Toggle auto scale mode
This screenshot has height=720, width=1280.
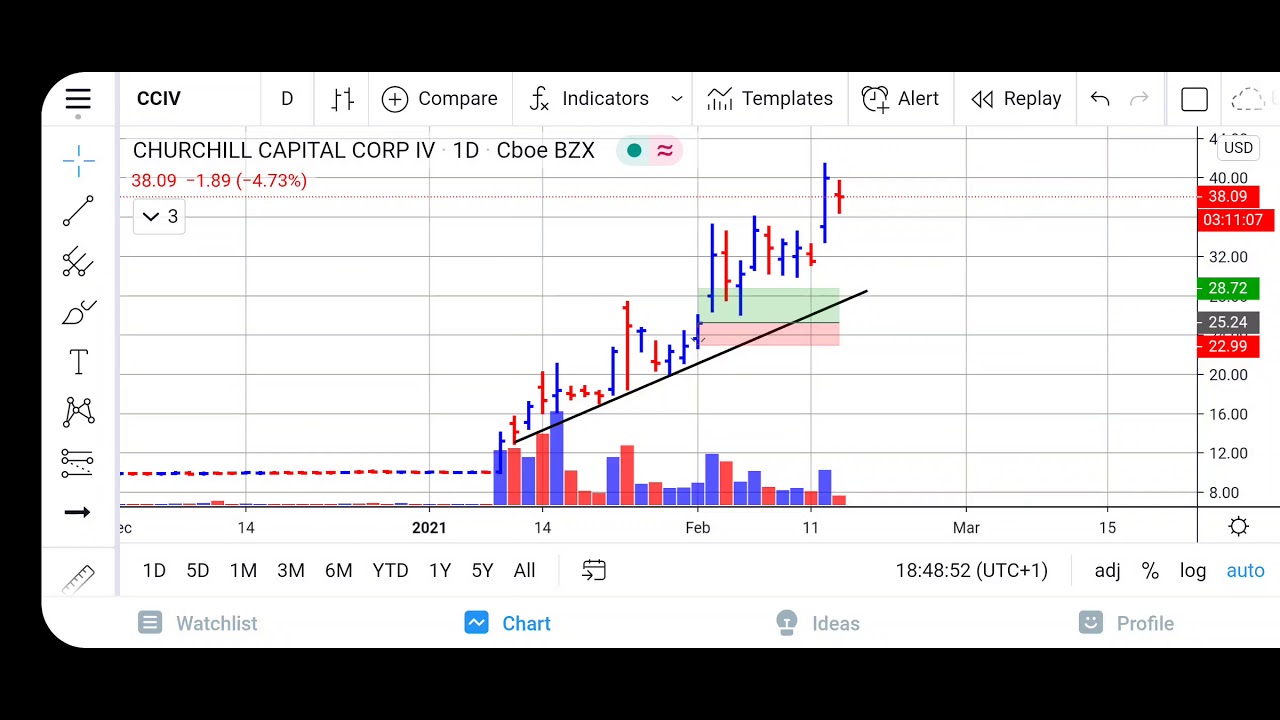coord(1245,570)
